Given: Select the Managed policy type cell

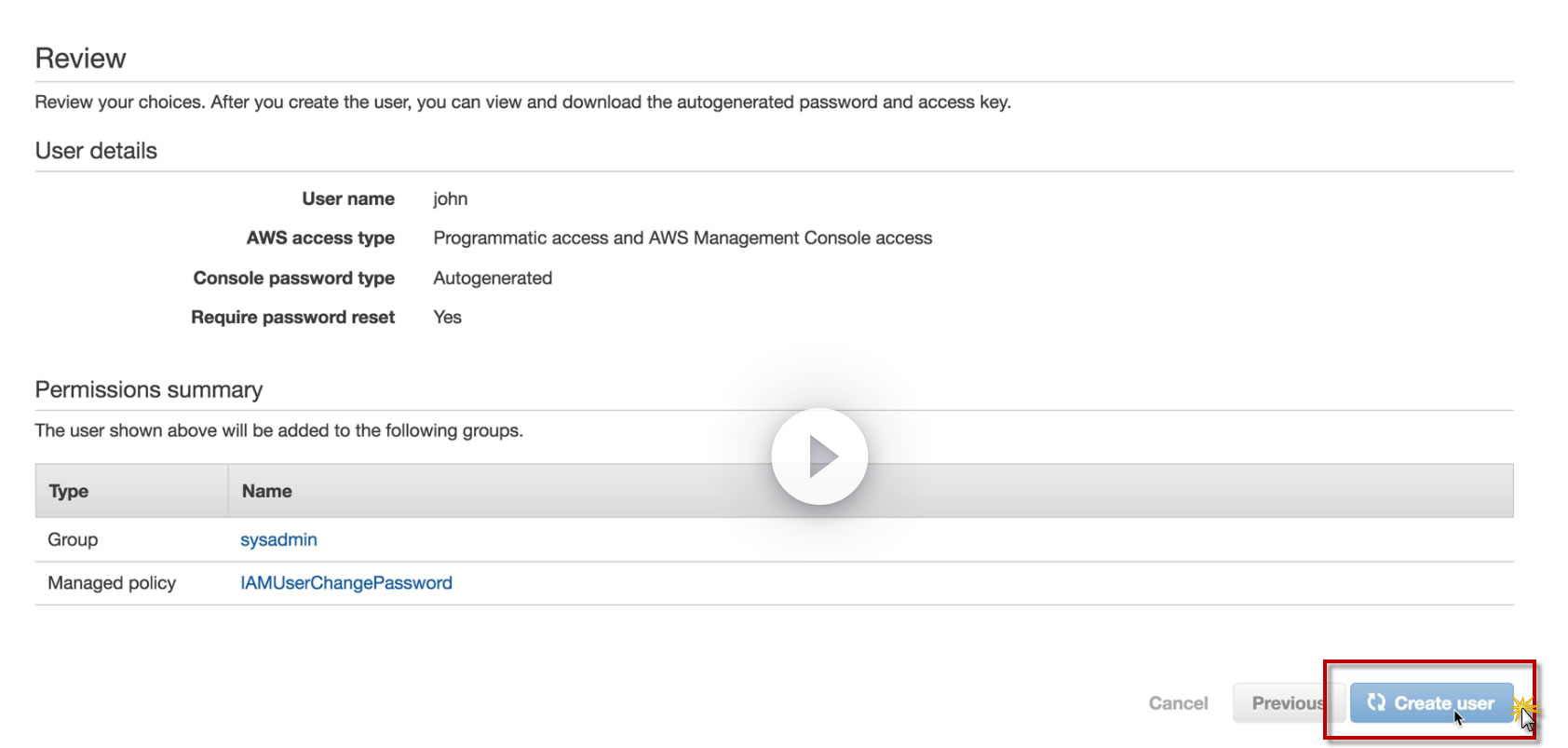Looking at the screenshot, I should click(112, 583).
